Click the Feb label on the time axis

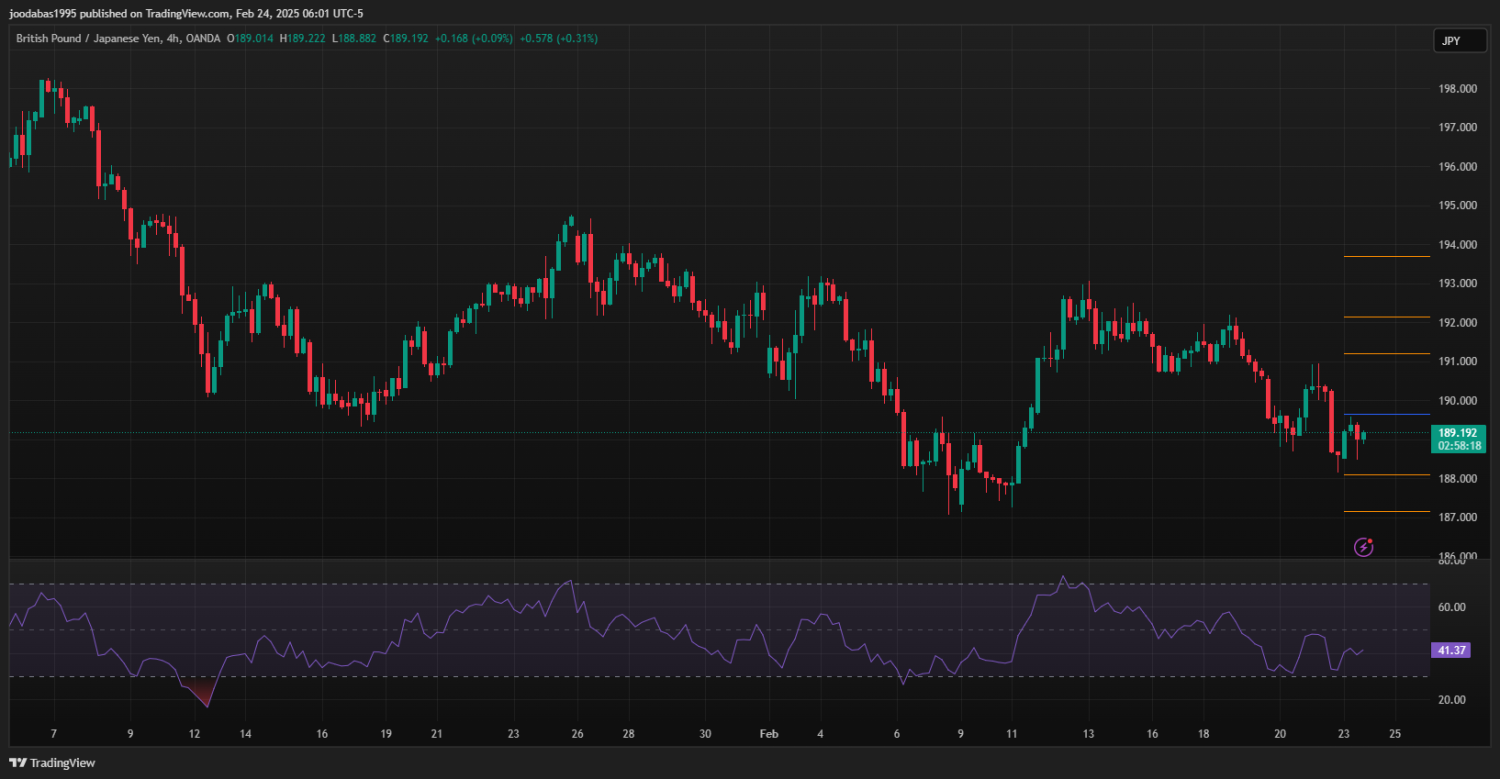768,734
